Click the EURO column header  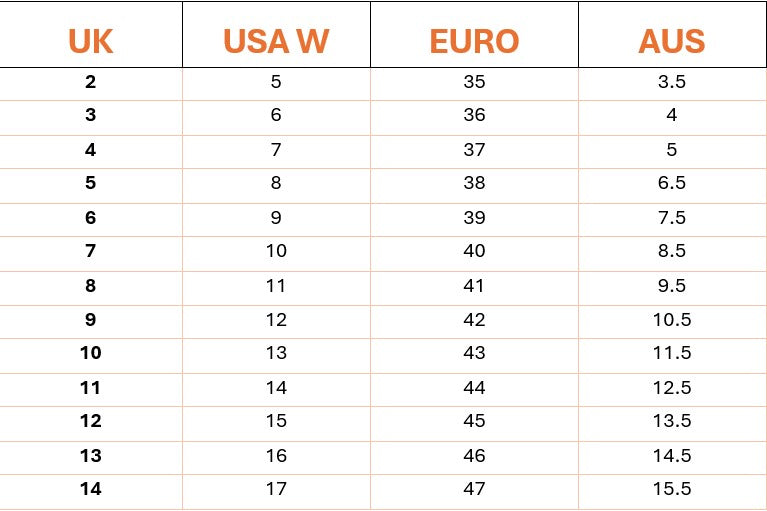tap(474, 41)
